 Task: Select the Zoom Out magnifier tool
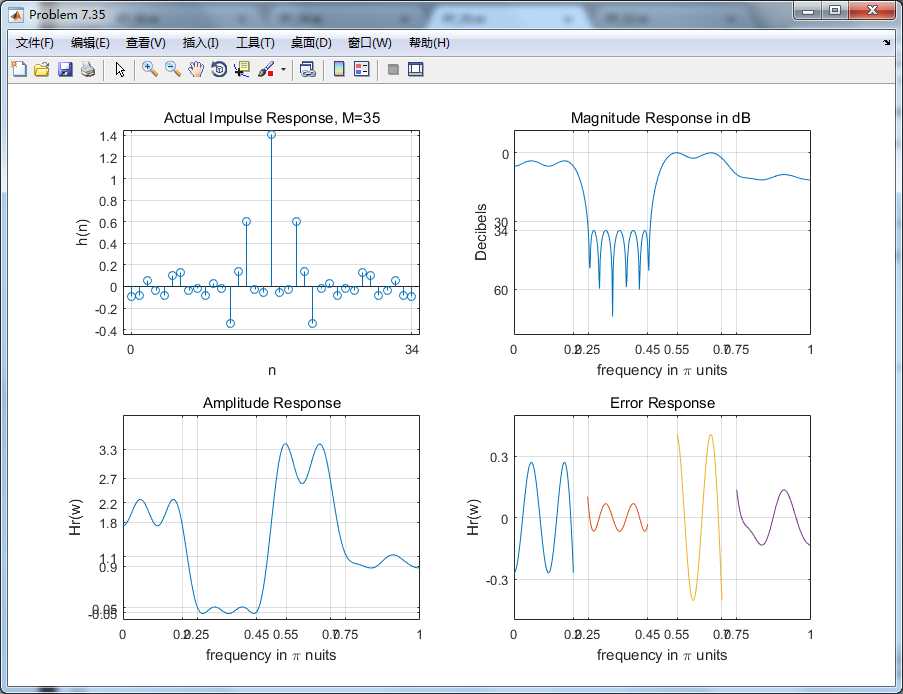[x=173, y=69]
